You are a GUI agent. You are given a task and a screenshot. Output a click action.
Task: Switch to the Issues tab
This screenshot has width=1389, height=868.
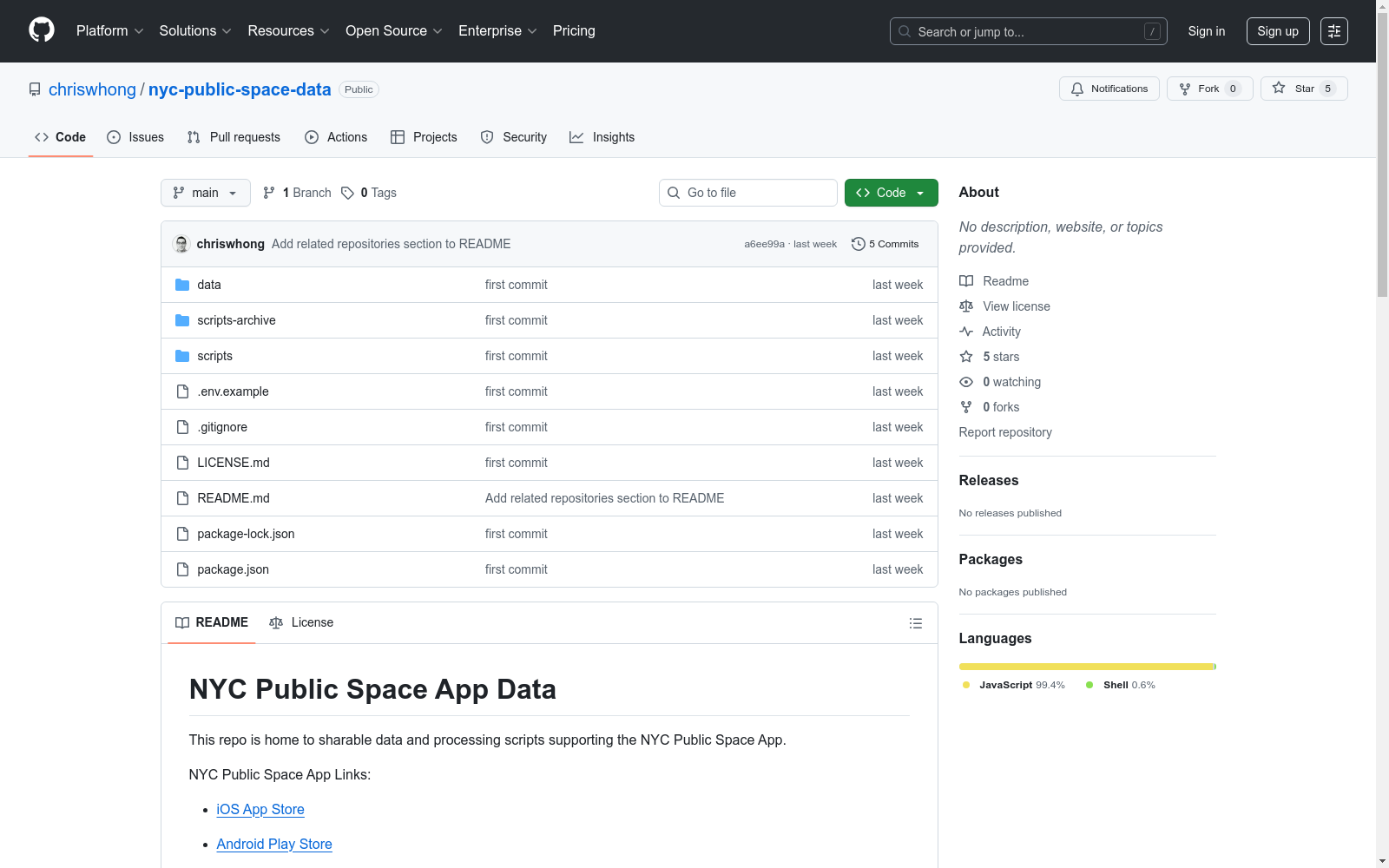pyautogui.click(x=135, y=137)
